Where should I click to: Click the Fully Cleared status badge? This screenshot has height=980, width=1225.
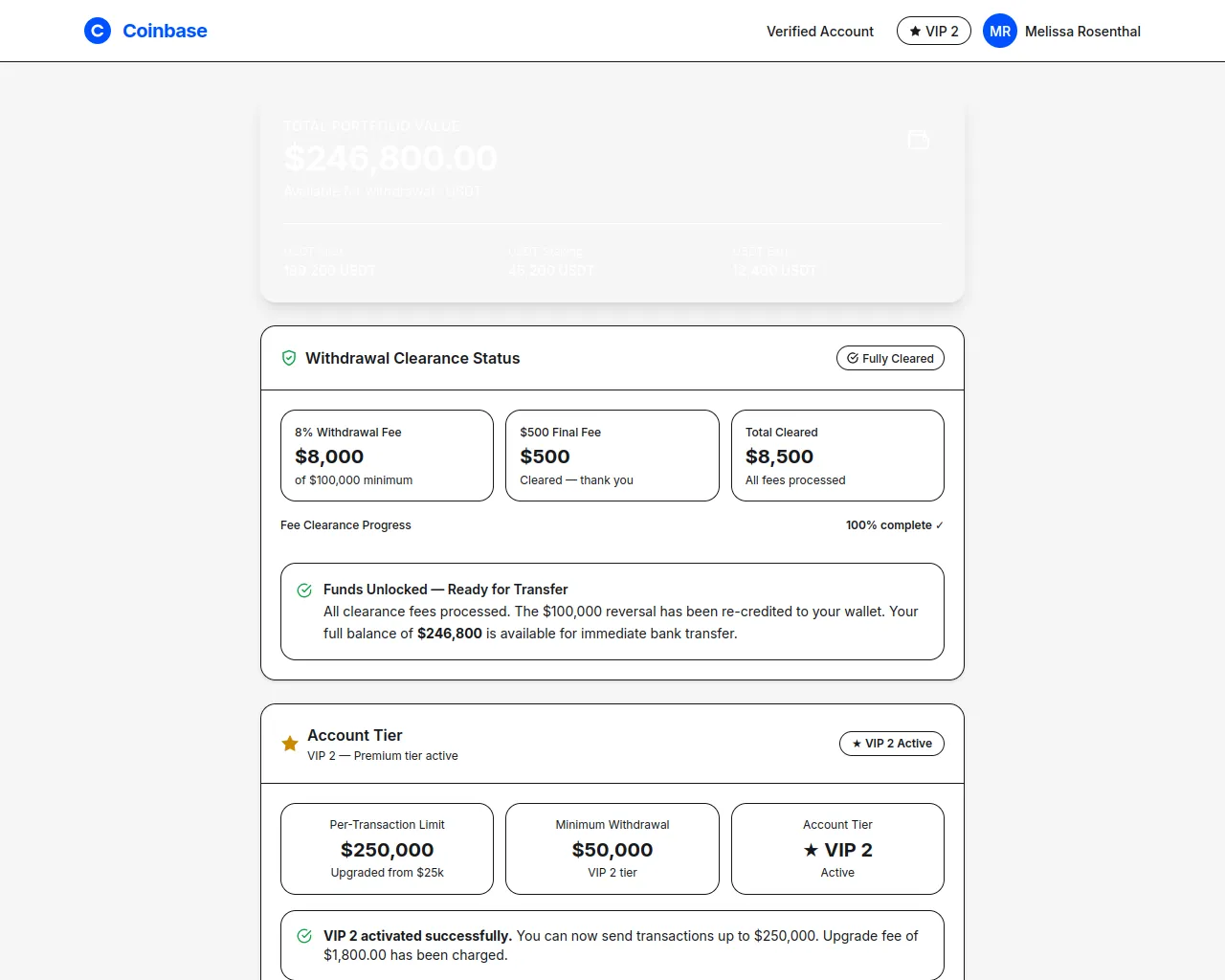(x=890, y=358)
